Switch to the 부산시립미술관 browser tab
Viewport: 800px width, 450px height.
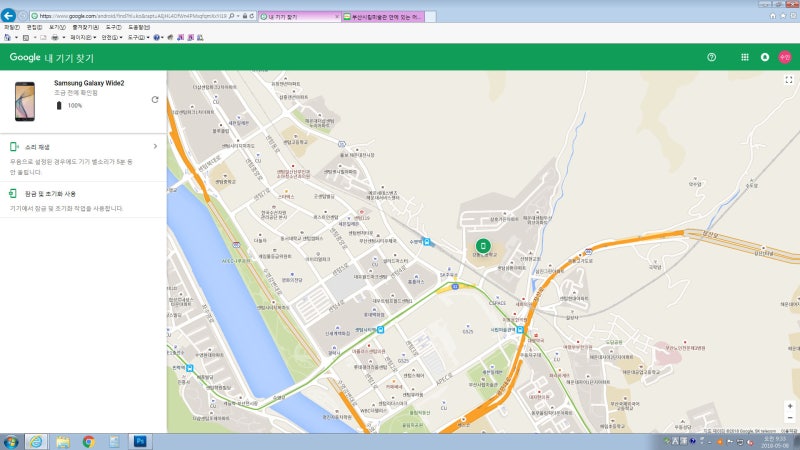(x=383, y=16)
